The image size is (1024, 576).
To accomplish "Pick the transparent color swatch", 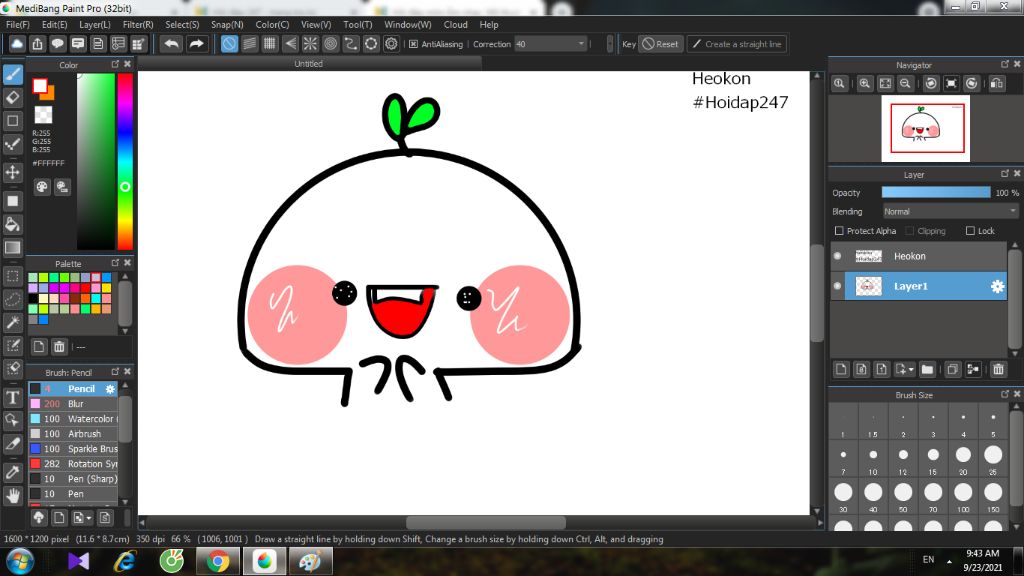I will pyautogui.click(x=43, y=114).
